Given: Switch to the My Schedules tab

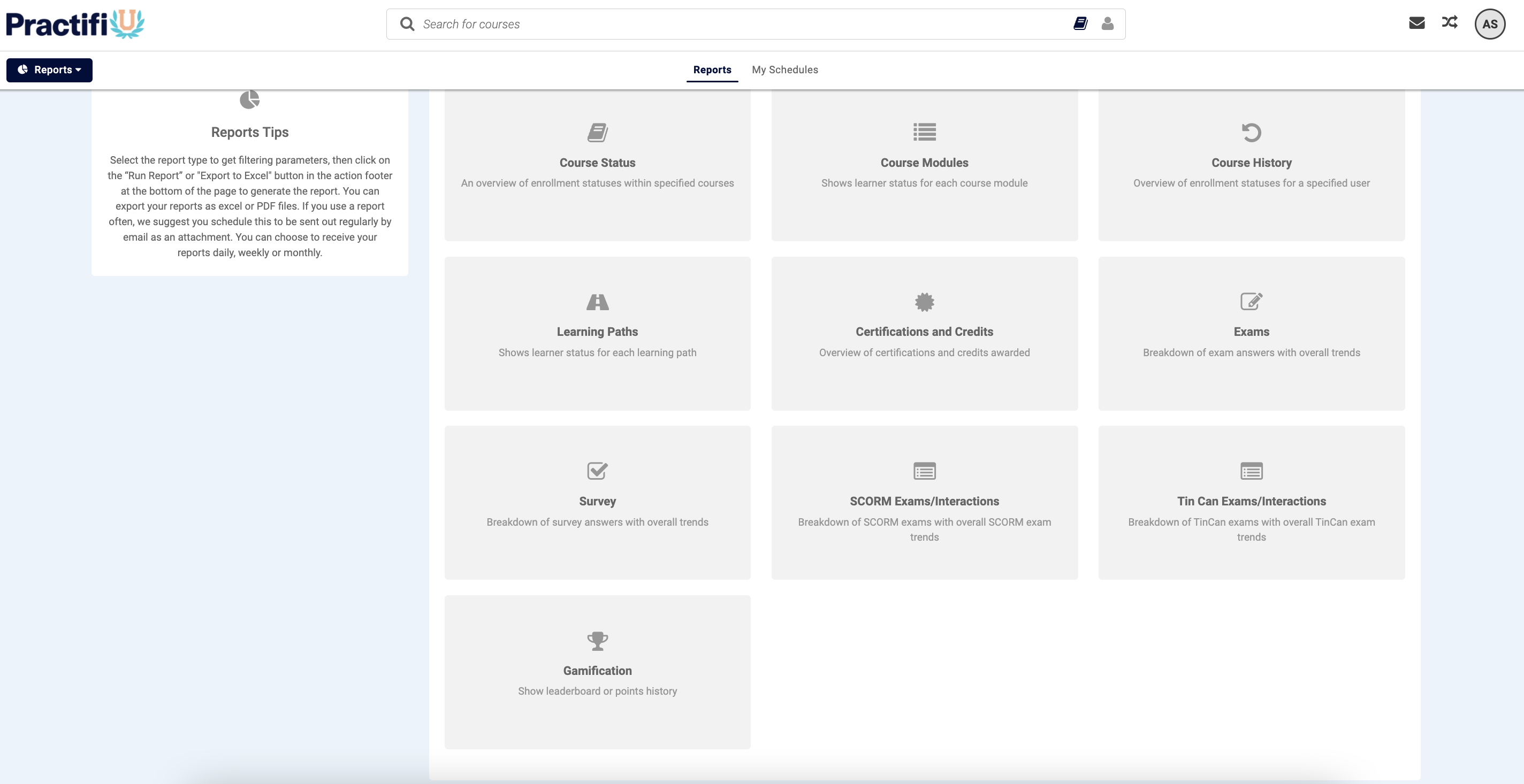Looking at the screenshot, I should click(x=785, y=70).
